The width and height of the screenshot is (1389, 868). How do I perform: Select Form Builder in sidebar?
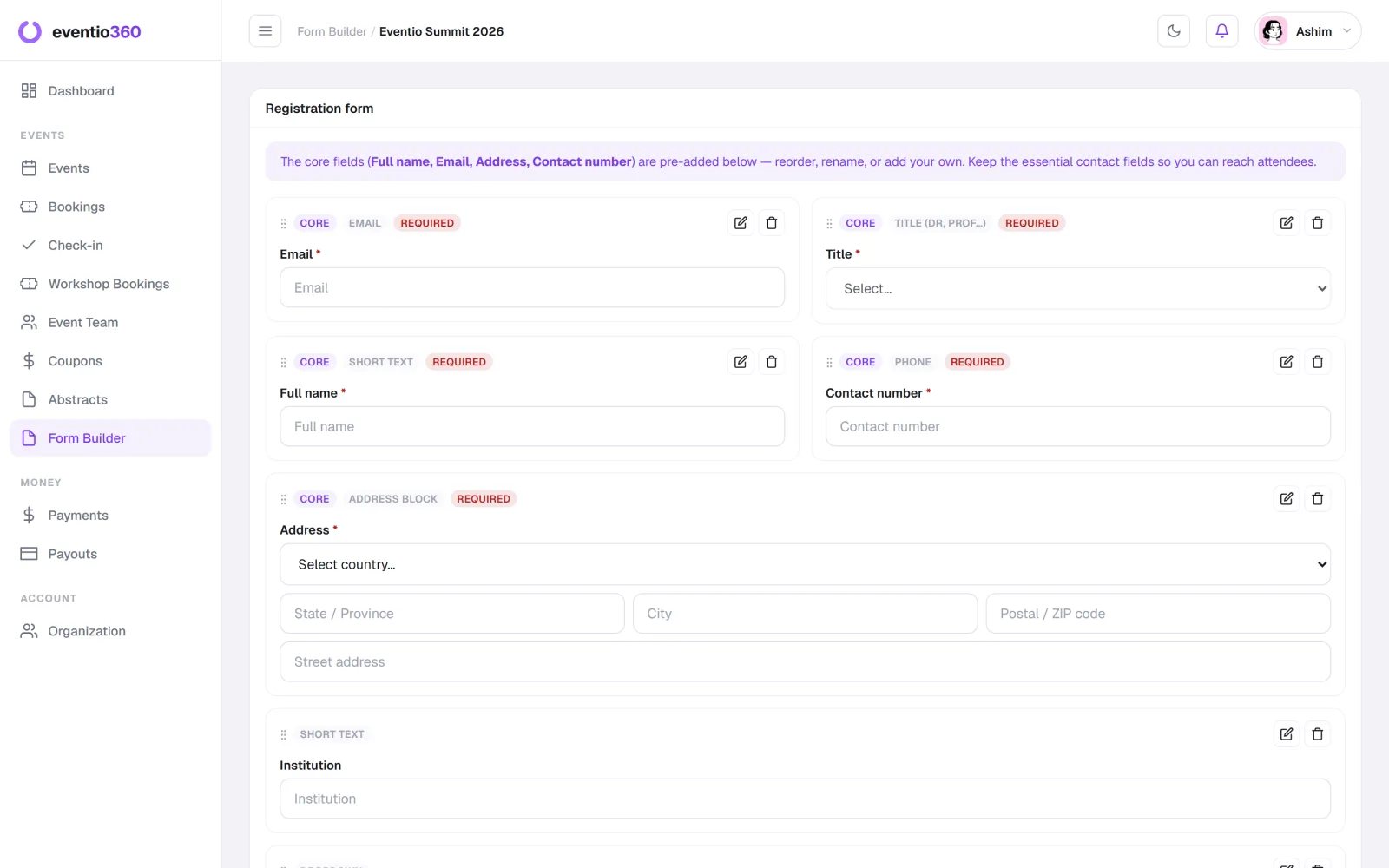click(110, 438)
